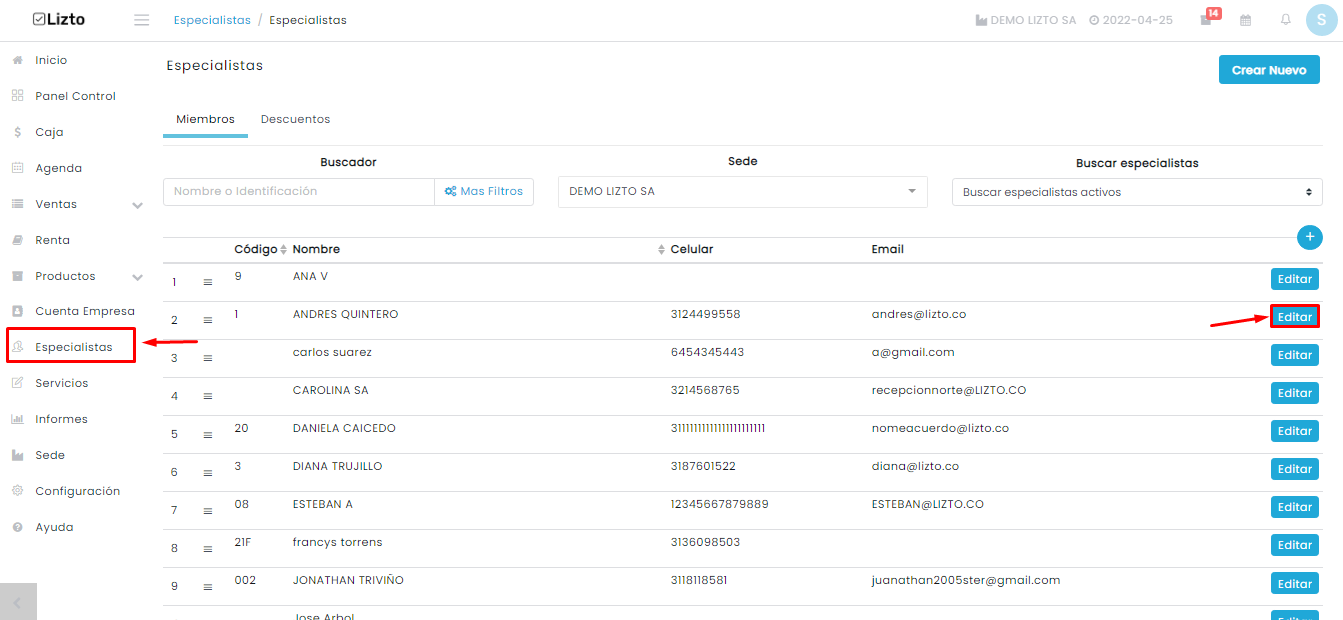
Task: Open Servicios in the sidebar menu
Action: 62,383
